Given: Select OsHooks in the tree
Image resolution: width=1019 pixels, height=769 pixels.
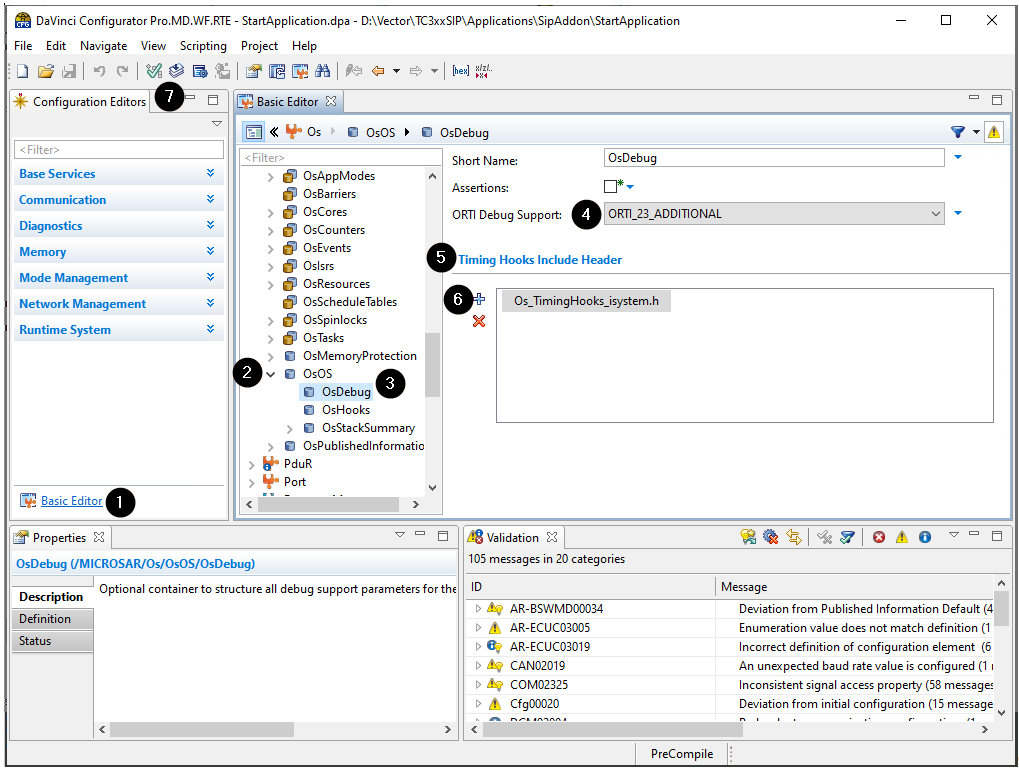Looking at the screenshot, I should [345, 410].
